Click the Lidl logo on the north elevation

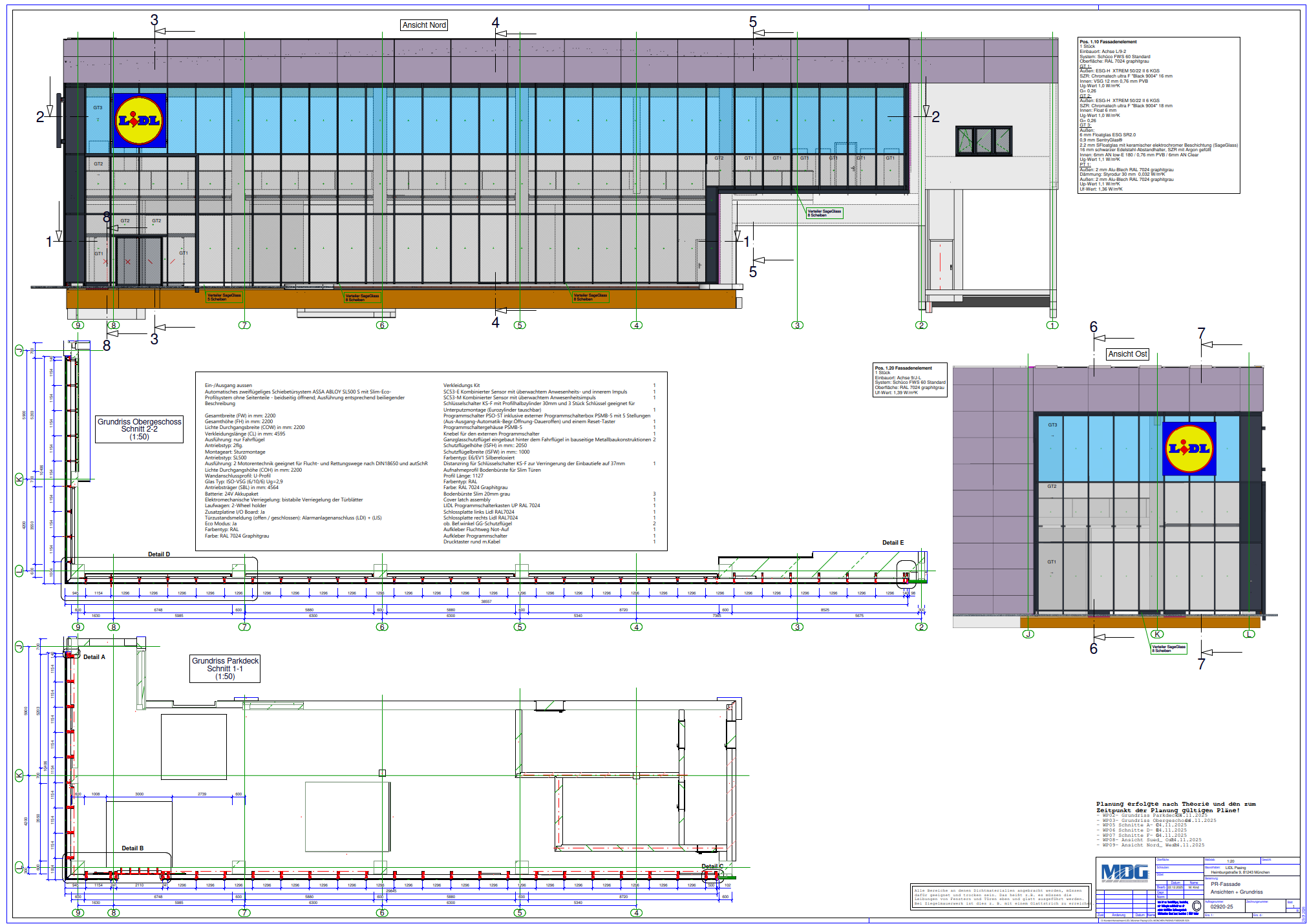pyautogui.click(x=140, y=120)
